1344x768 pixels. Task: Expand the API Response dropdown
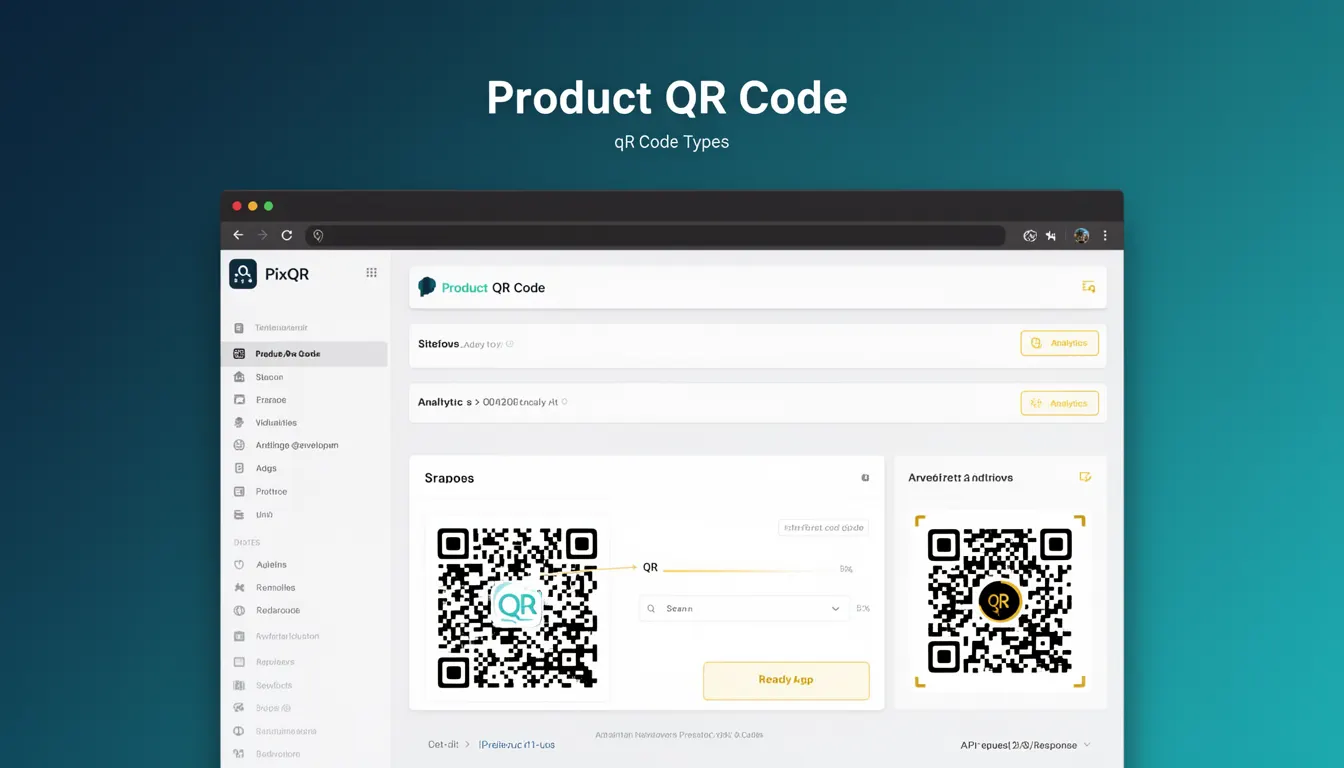click(x=1025, y=745)
